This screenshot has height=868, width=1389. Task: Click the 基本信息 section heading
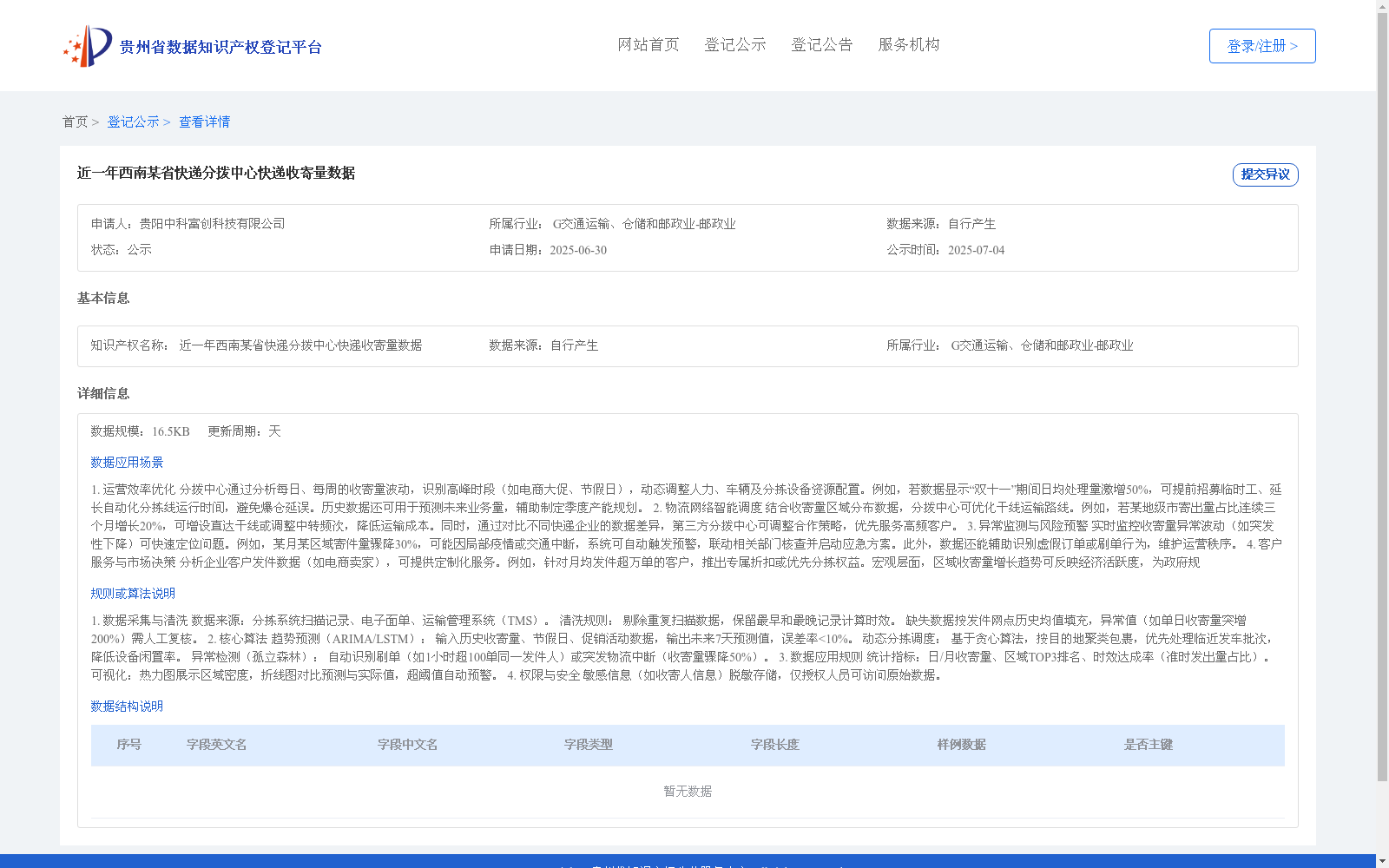(x=103, y=299)
